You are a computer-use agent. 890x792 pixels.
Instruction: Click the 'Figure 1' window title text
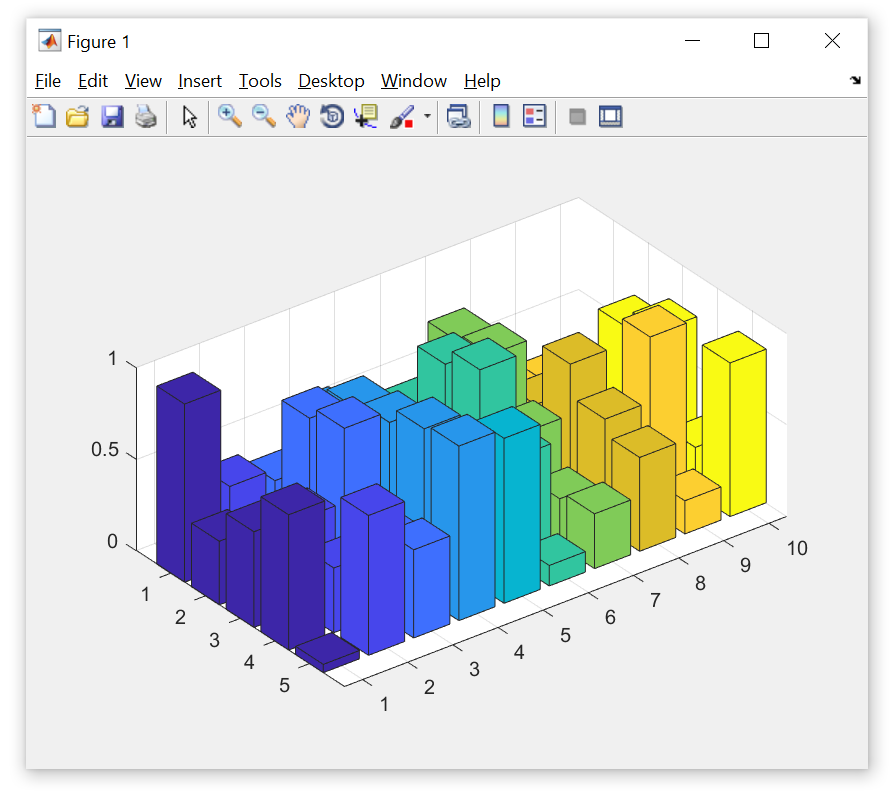click(x=98, y=41)
